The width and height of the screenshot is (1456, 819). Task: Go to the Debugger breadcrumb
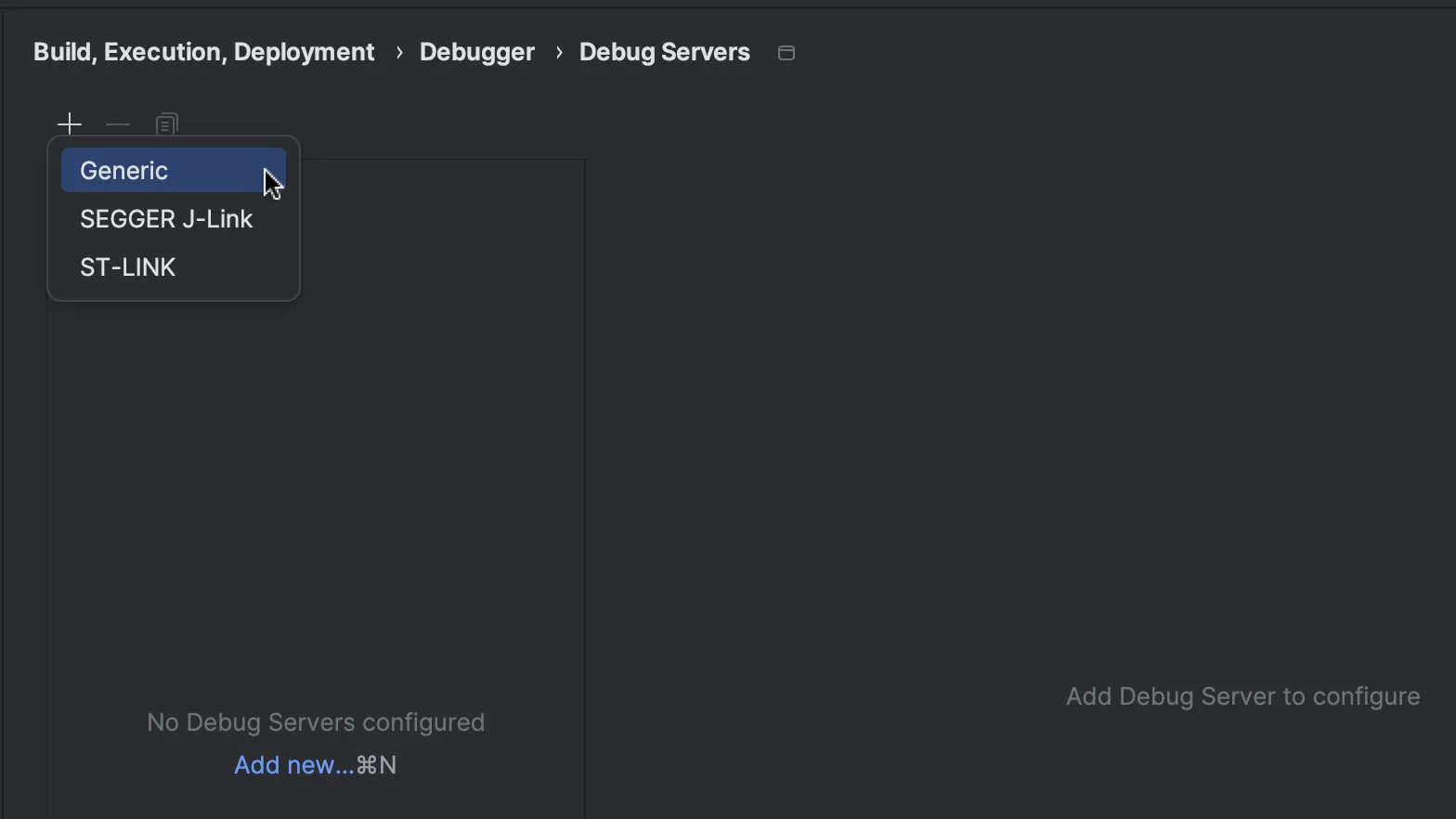coord(476,53)
